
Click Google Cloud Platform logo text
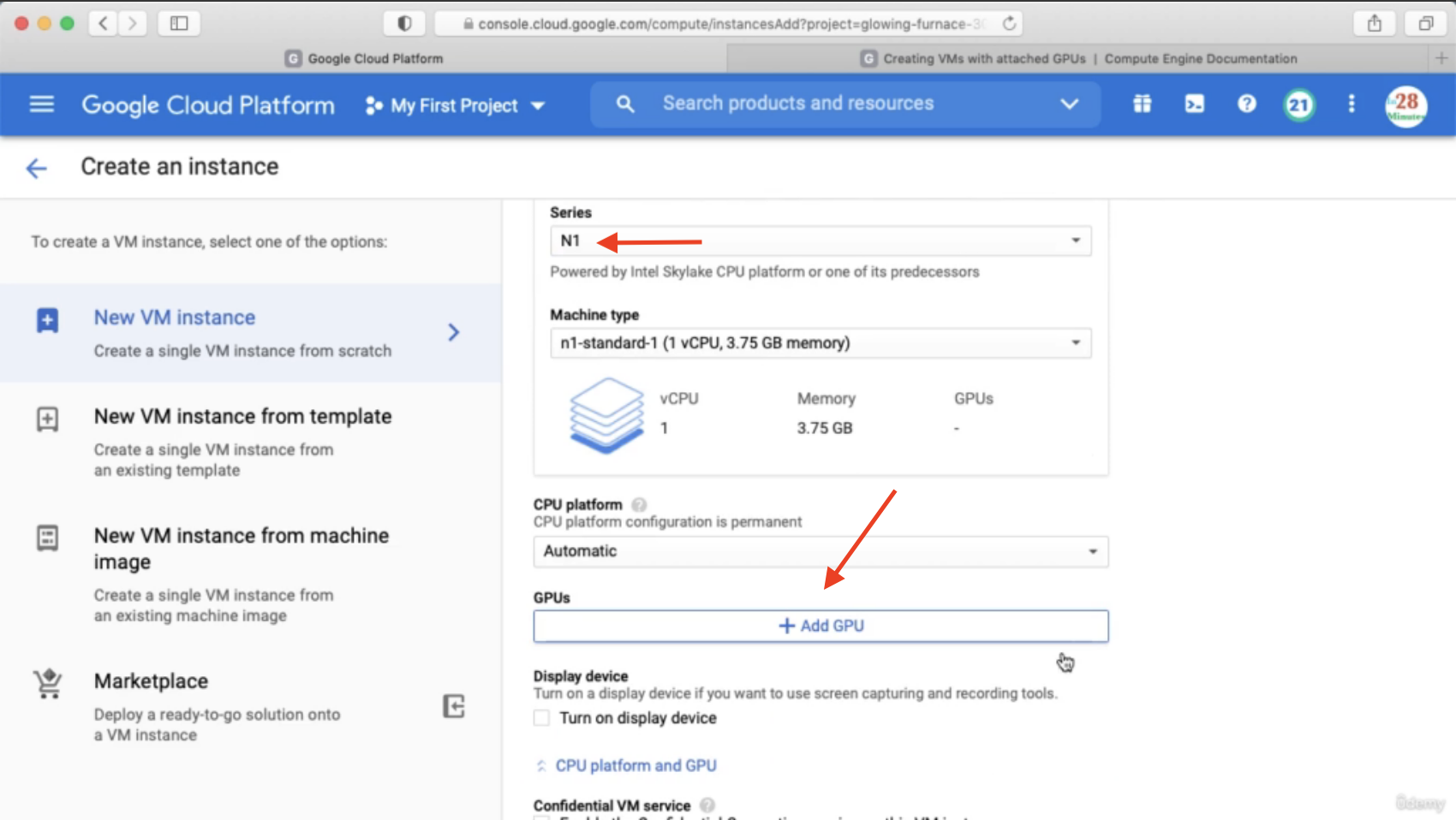[x=208, y=105]
